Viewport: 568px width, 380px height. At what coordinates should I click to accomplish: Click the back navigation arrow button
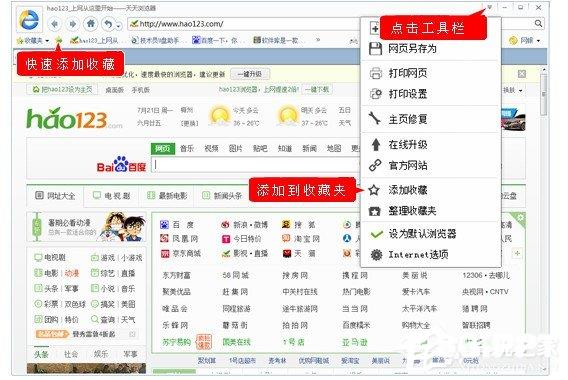(55, 24)
